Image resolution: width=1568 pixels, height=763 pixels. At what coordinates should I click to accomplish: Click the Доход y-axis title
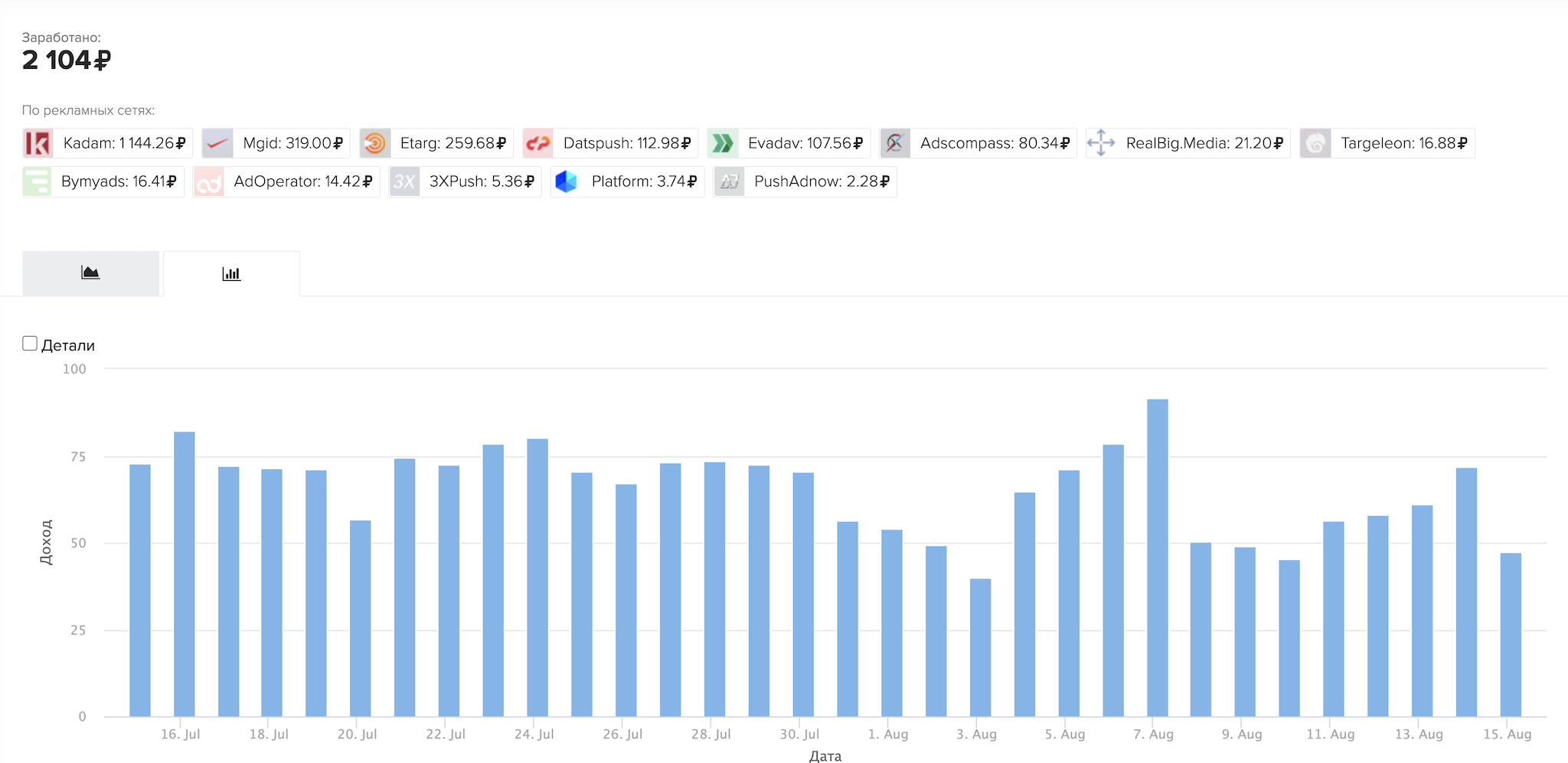tap(47, 543)
